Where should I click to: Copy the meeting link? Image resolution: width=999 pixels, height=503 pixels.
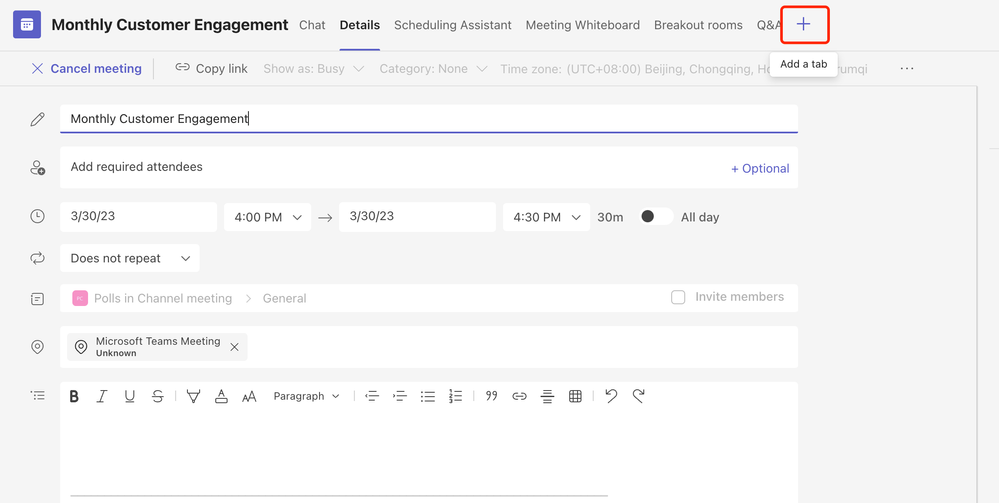point(212,68)
